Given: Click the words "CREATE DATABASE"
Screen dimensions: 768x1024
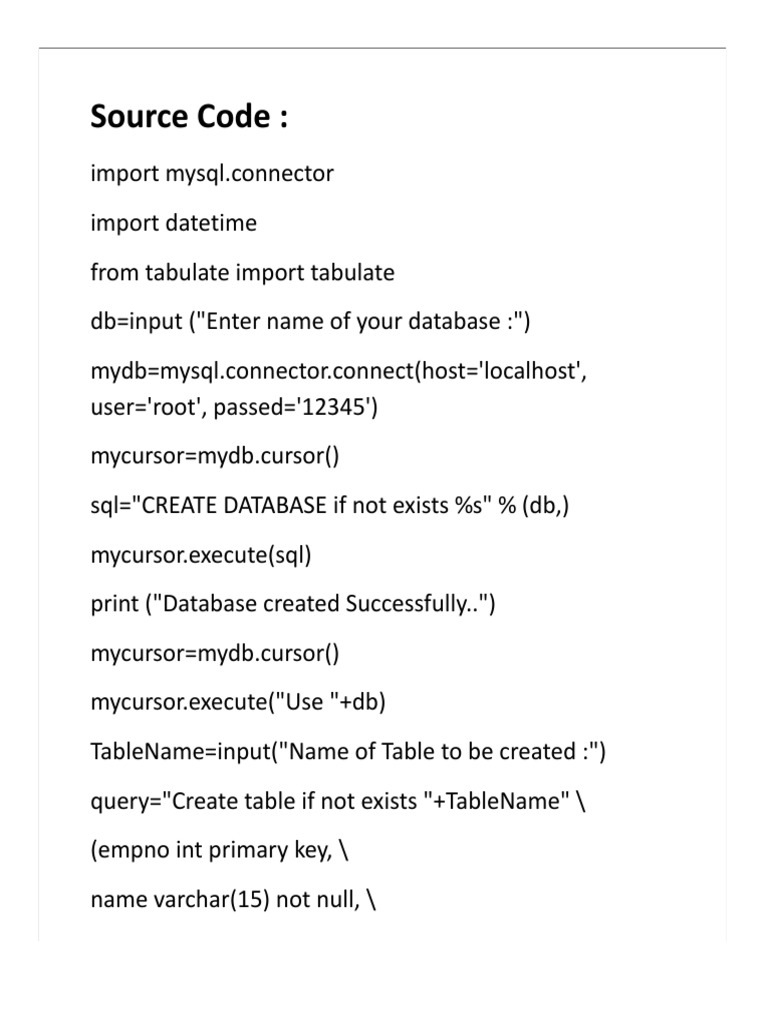Looking at the screenshot, I should [x=235, y=506].
